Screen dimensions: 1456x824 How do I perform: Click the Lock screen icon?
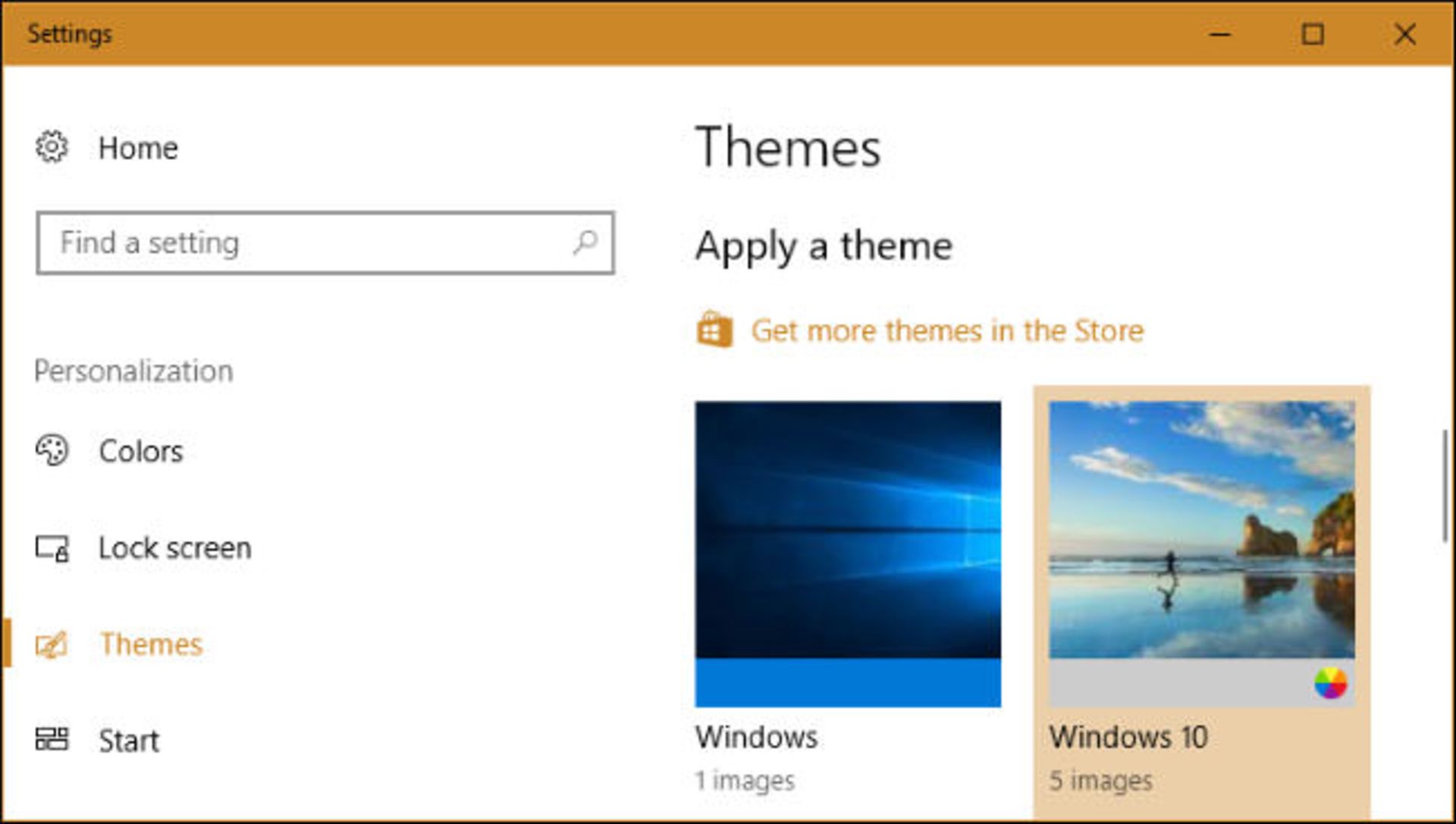pos(50,548)
